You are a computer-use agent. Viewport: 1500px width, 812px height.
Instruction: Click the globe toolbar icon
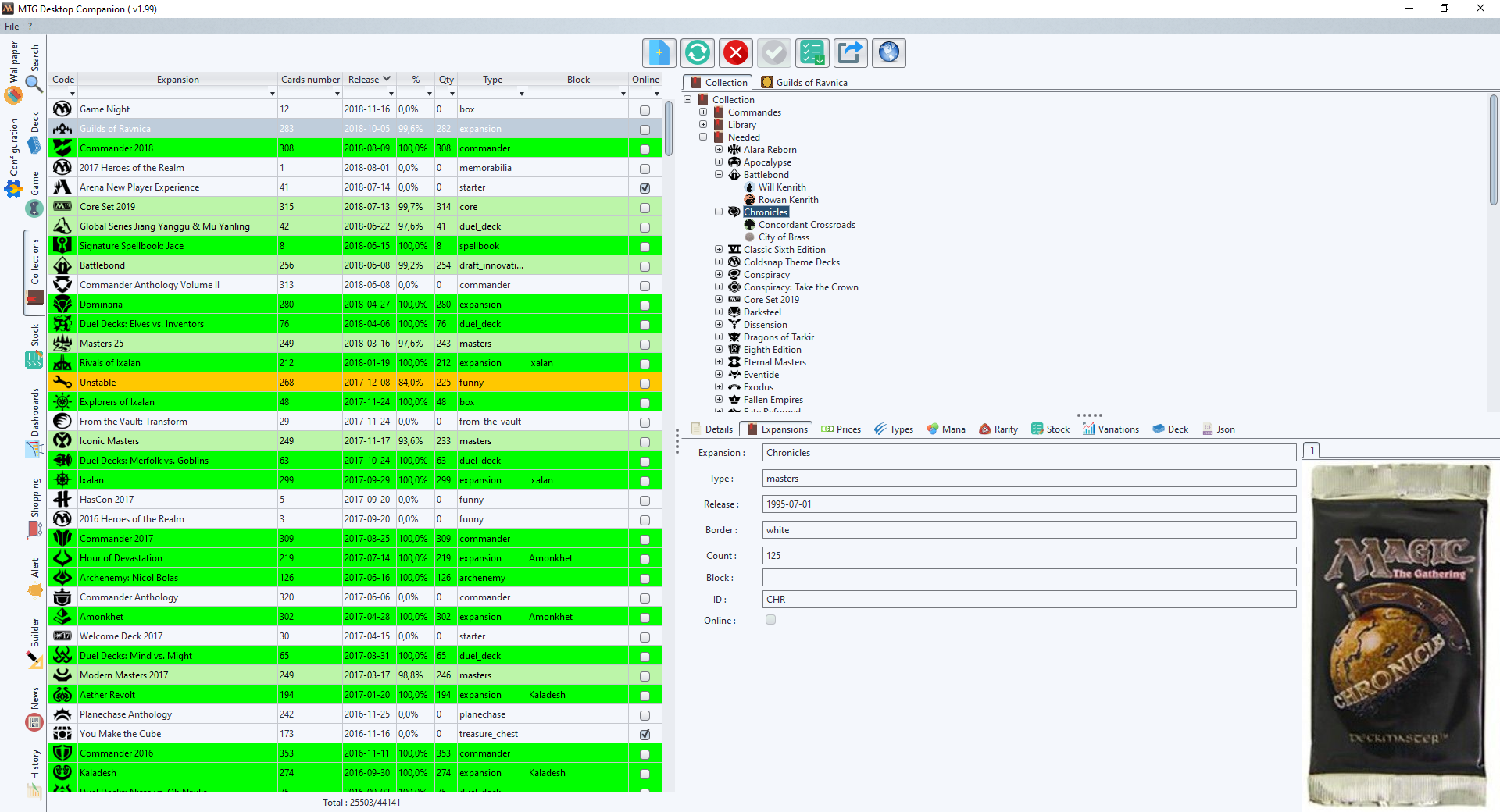coord(889,53)
